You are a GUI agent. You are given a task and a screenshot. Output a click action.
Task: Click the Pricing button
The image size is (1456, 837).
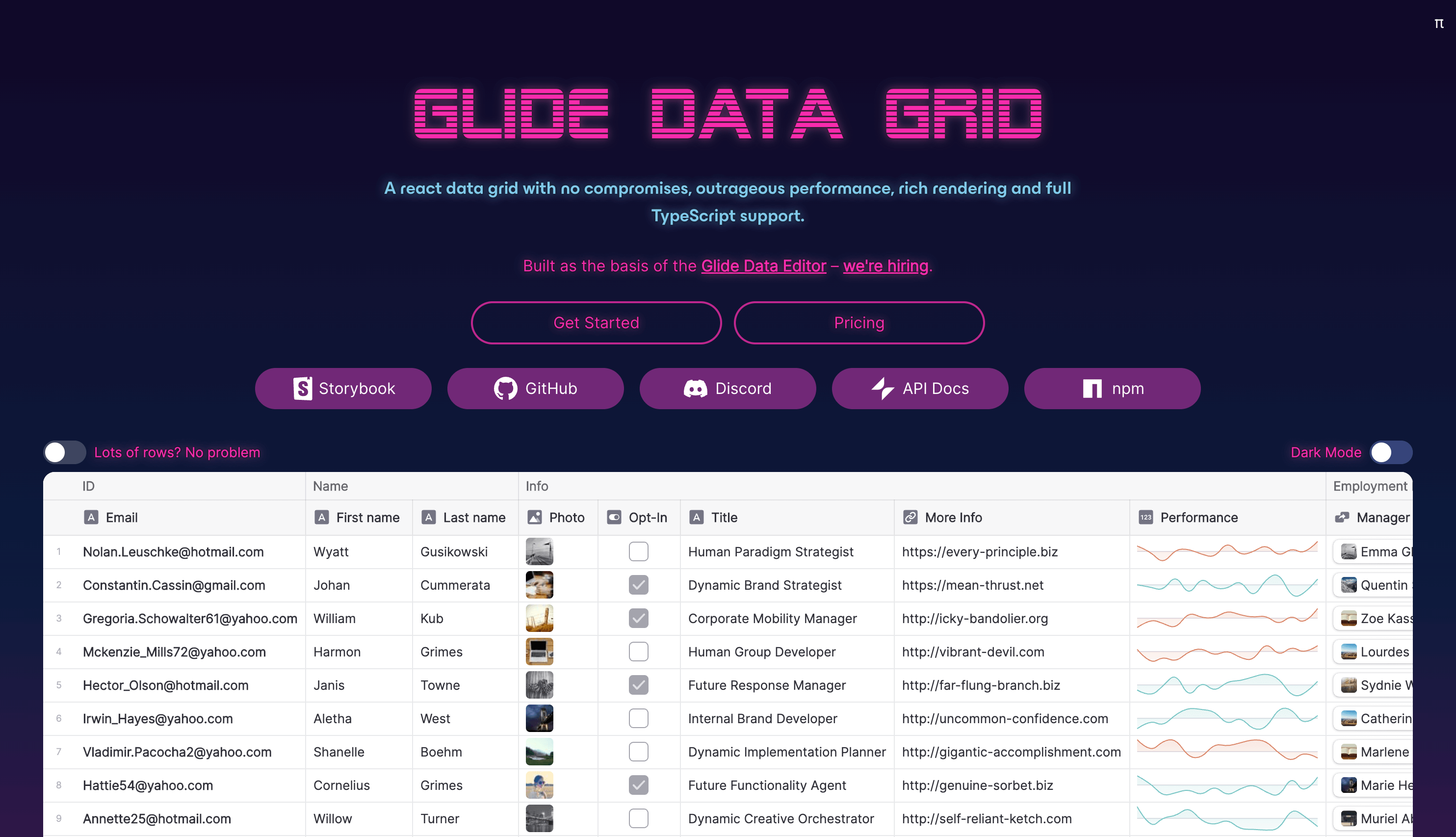pyautogui.click(x=859, y=322)
